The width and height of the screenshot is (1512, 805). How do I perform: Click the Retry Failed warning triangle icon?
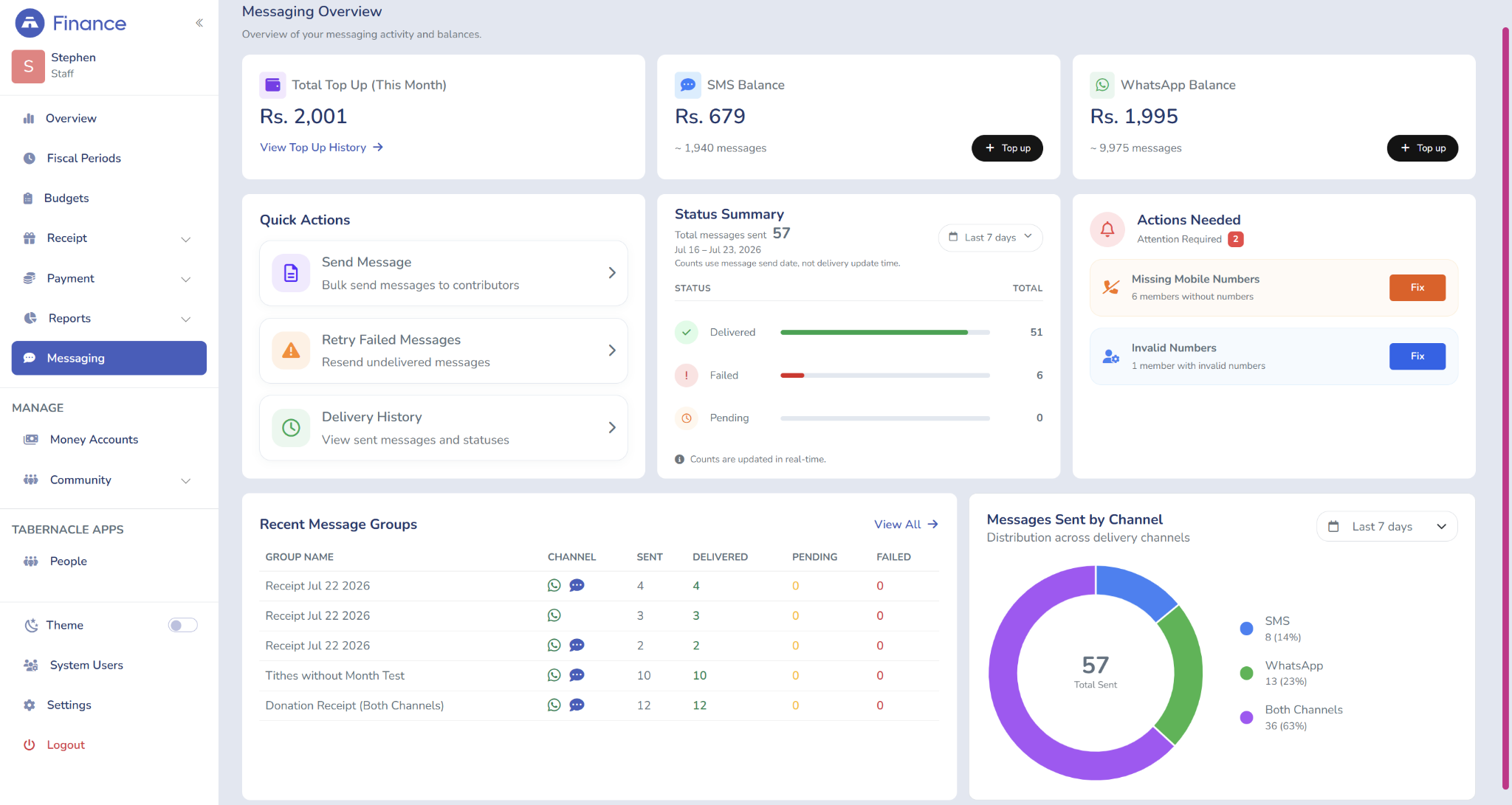(291, 350)
